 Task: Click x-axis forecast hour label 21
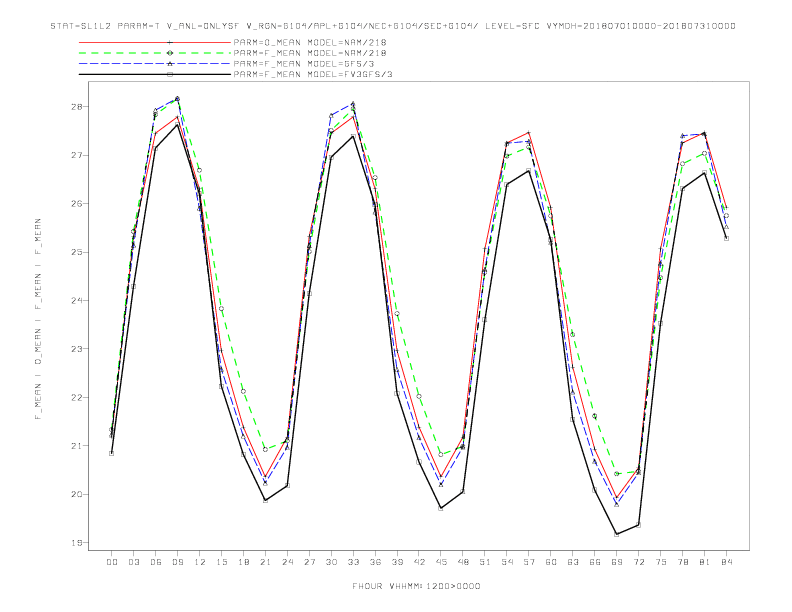click(265, 562)
